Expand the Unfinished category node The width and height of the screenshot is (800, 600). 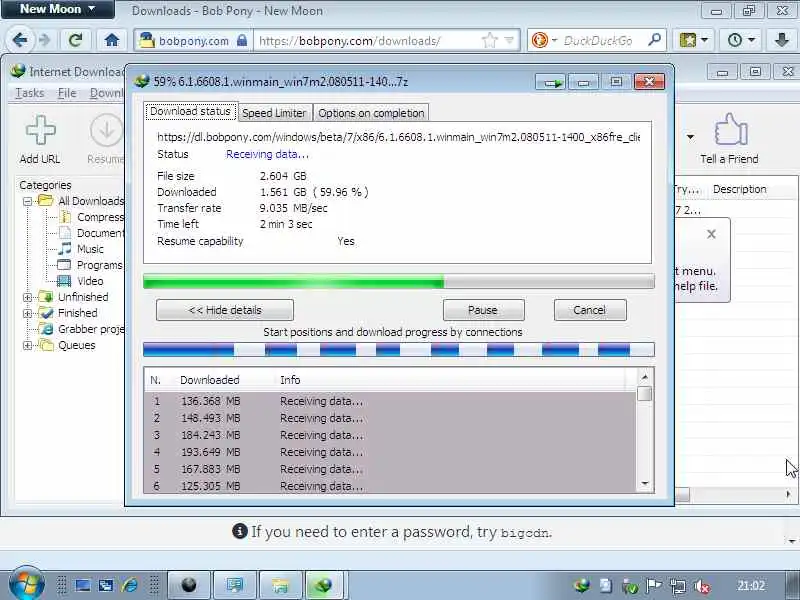point(28,297)
